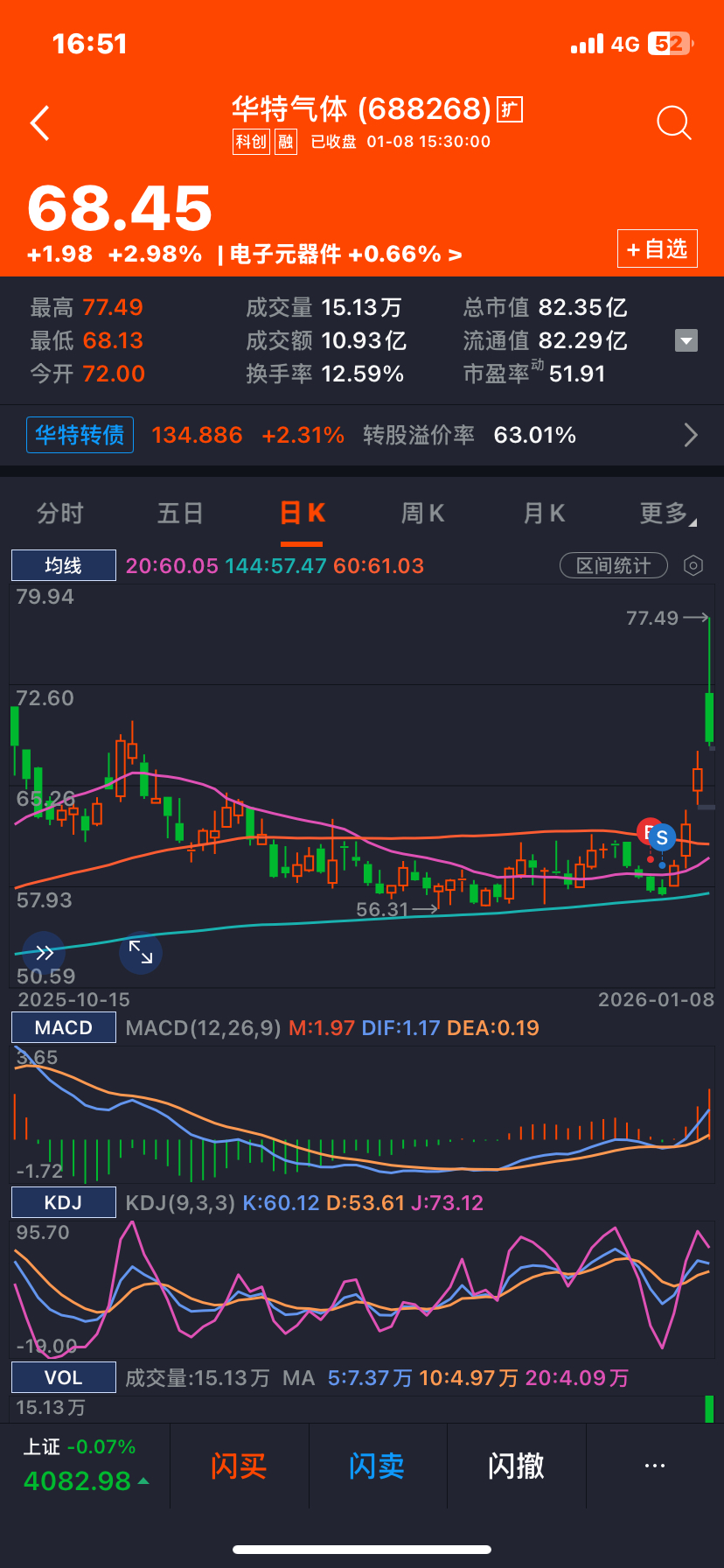Change KDJ indicator selector
The width and height of the screenshot is (724, 1568).
click(64, 1202)
